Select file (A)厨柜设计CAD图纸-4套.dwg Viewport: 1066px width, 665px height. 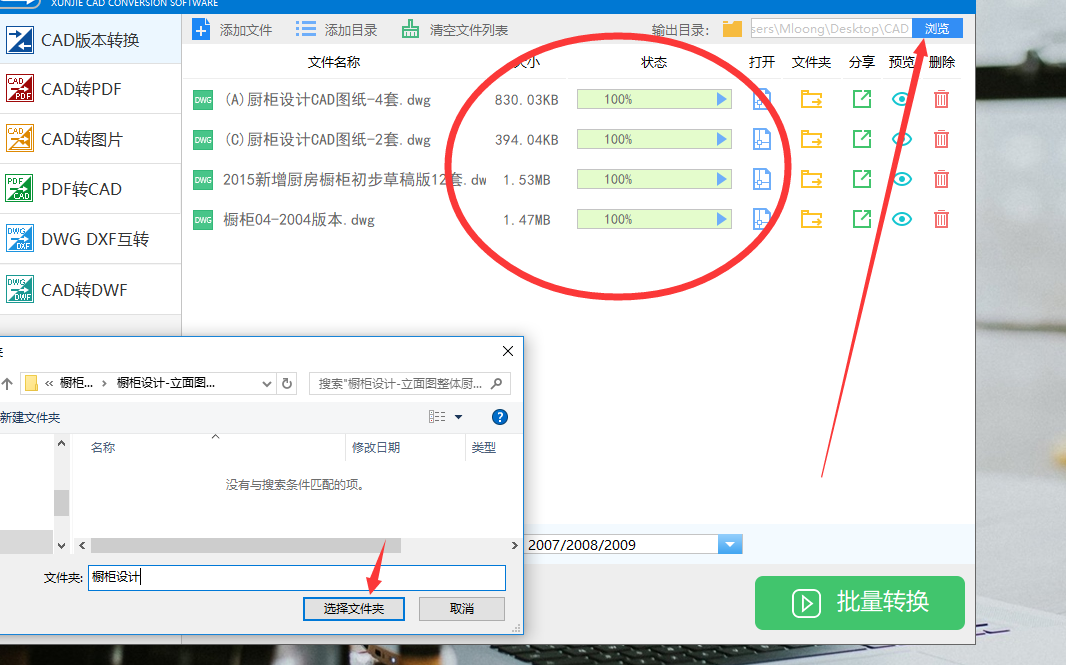point(327,100)
